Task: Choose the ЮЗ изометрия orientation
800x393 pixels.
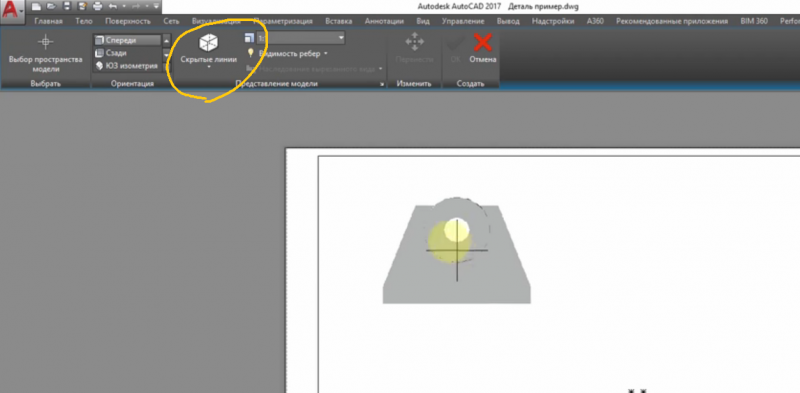Action: coord(128,65)
